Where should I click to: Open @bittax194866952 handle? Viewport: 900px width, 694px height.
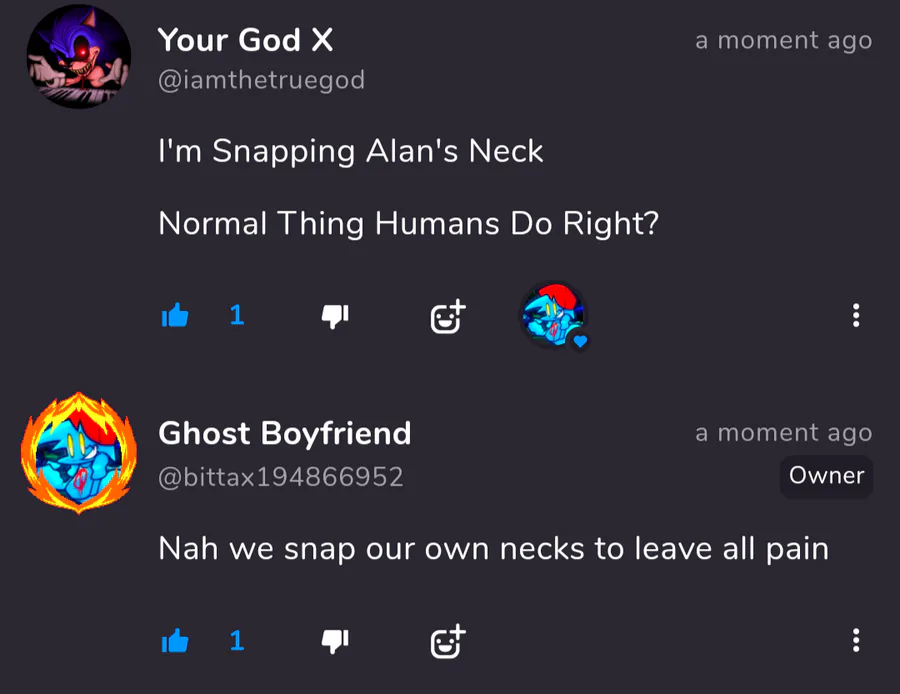pos(281,477)
